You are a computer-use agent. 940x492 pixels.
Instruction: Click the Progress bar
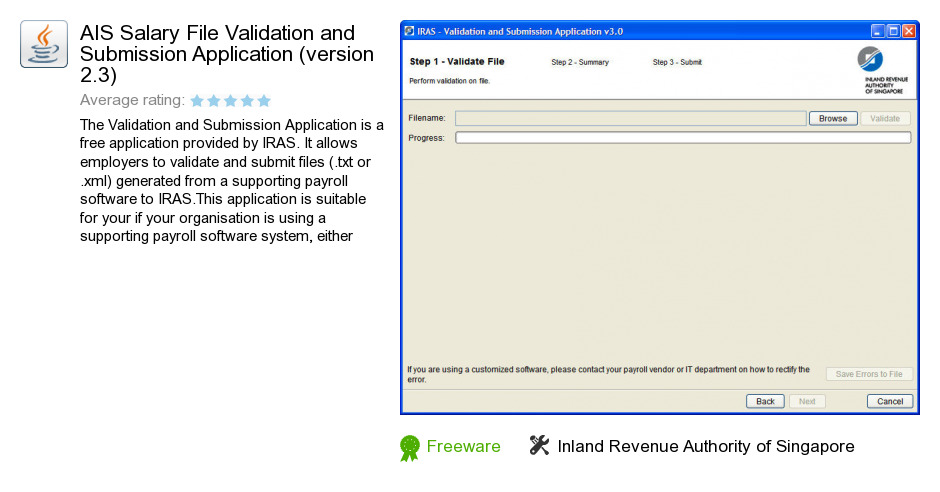(x=683, y=138)
